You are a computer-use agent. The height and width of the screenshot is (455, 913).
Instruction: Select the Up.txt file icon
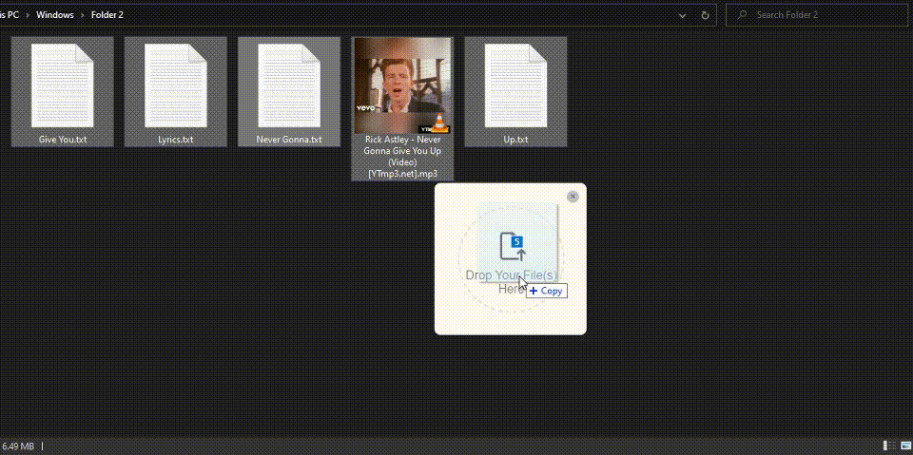tap(516, 86)
